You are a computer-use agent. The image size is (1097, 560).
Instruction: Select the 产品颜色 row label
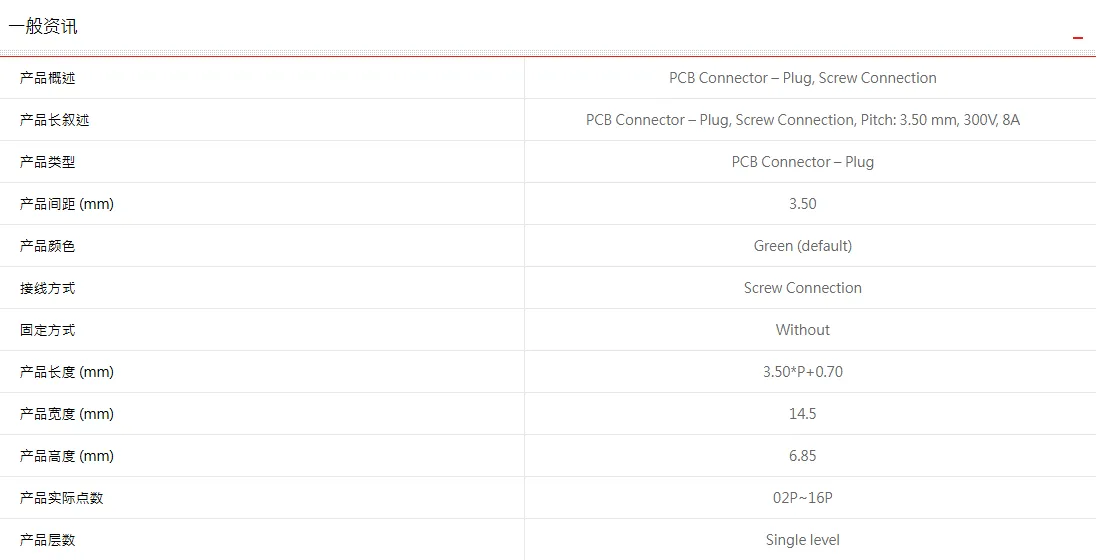tap(48, 246)
